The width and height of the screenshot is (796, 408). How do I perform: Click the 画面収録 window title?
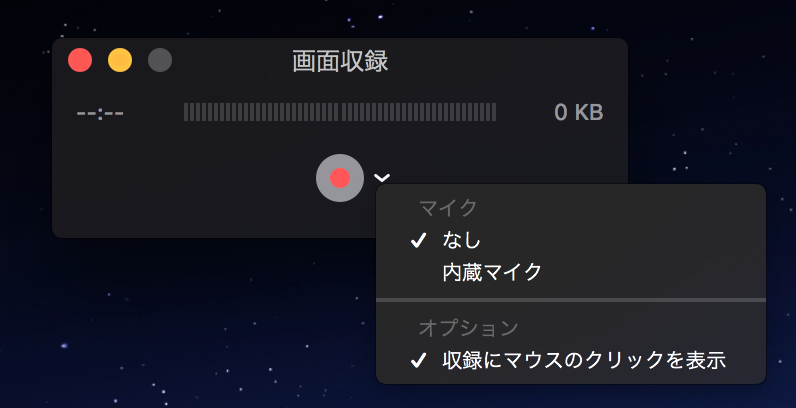340,61
